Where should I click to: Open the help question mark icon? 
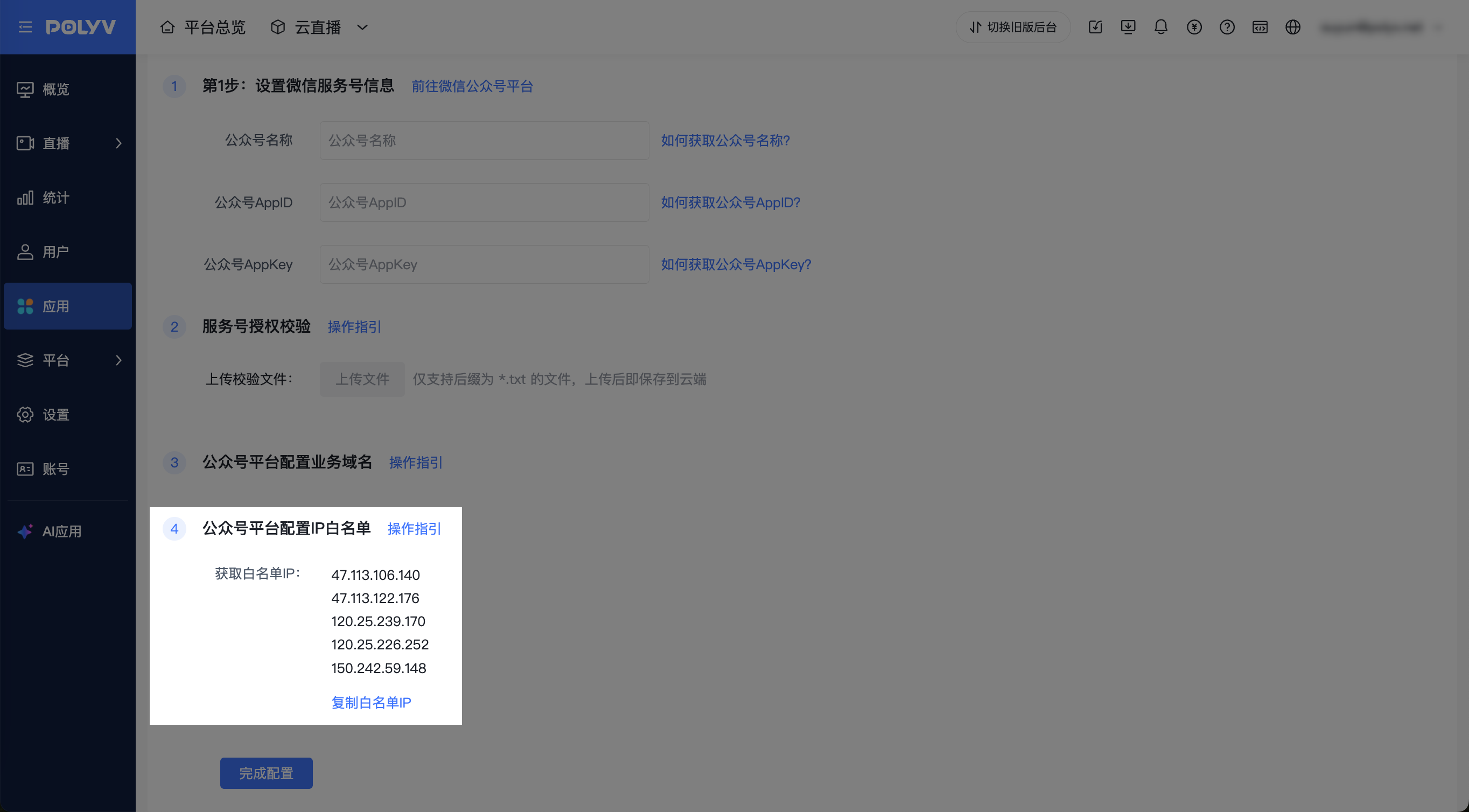click(x=1227, y=27)
